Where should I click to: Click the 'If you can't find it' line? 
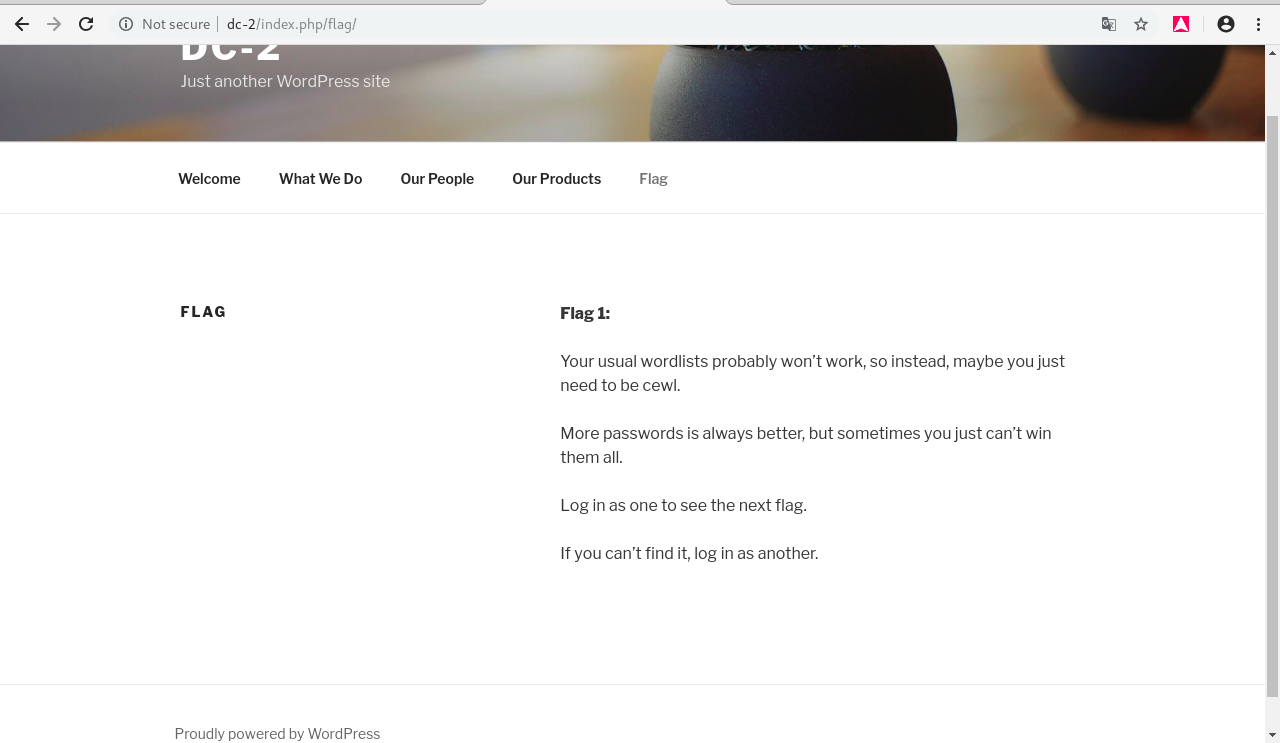(x=689, y=553)
